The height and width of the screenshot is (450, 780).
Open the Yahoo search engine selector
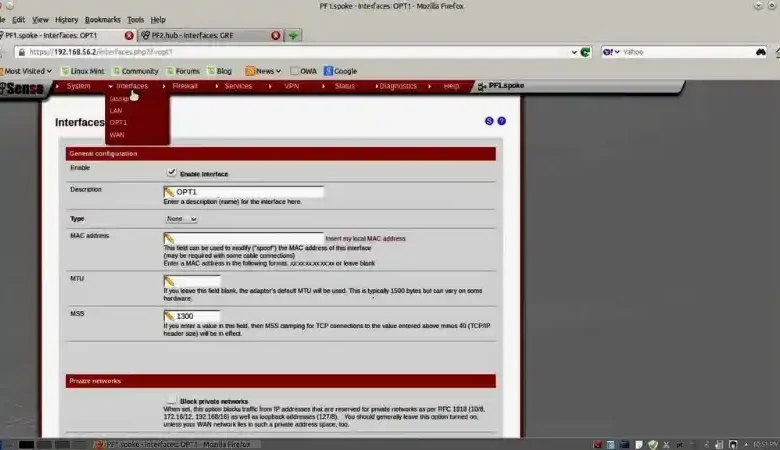tap(611, 52)
